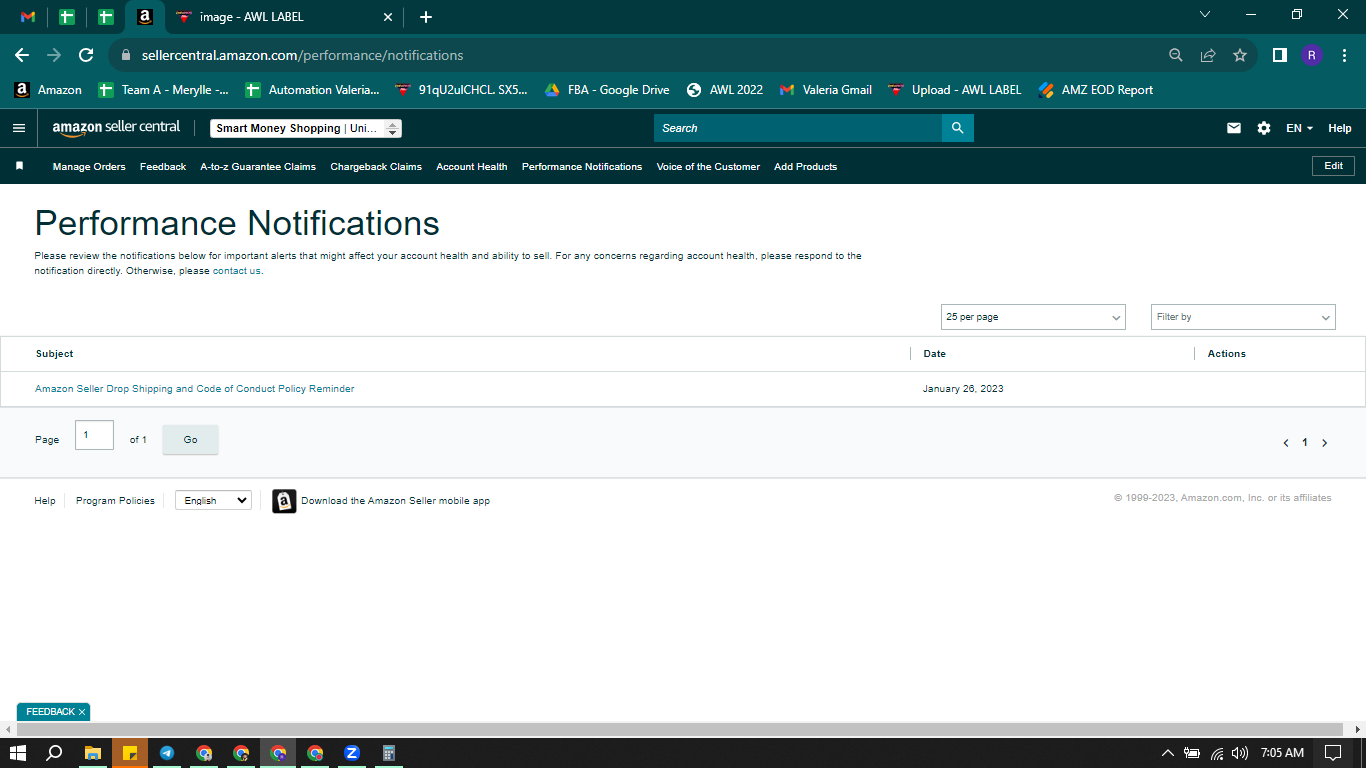Open Add Products in the navigation bar

click(x=805, y=167)
